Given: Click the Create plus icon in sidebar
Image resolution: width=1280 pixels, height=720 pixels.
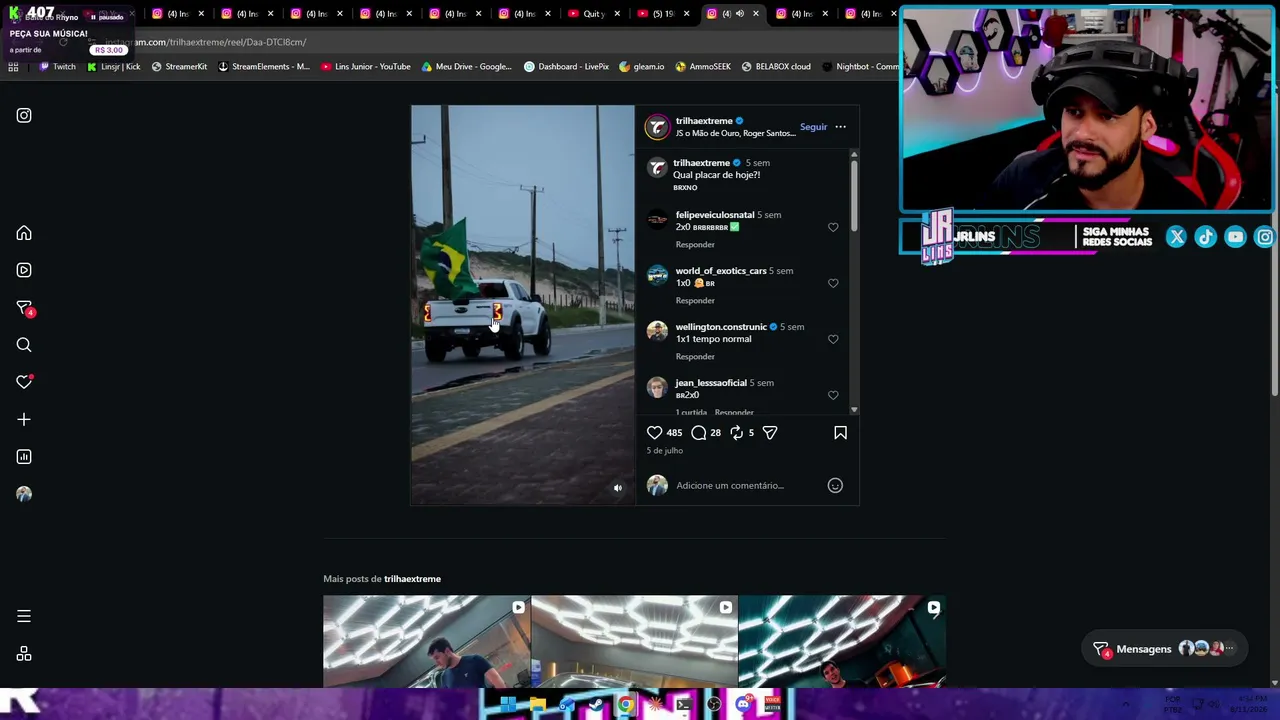Looking at the screenshot, I should pos(24,420).
